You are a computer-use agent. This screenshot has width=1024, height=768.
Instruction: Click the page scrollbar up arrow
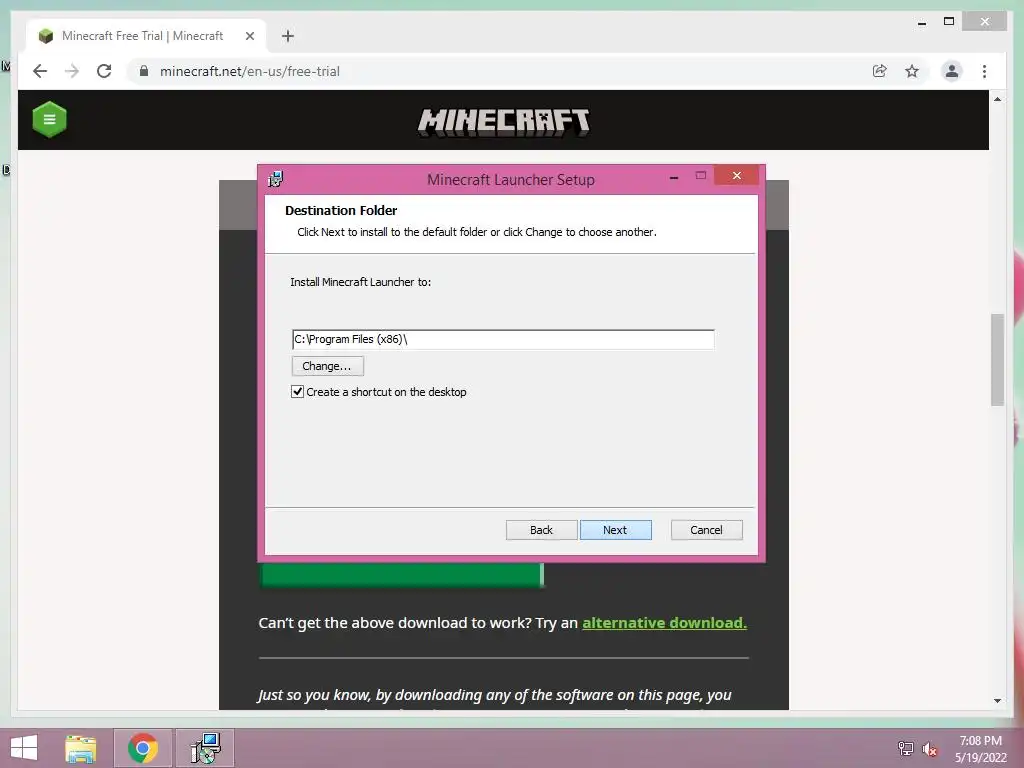tap(997, 99)
